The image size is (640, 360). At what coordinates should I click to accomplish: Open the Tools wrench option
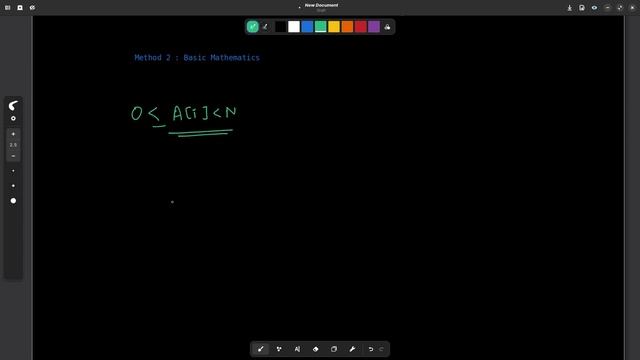point(352,349)
